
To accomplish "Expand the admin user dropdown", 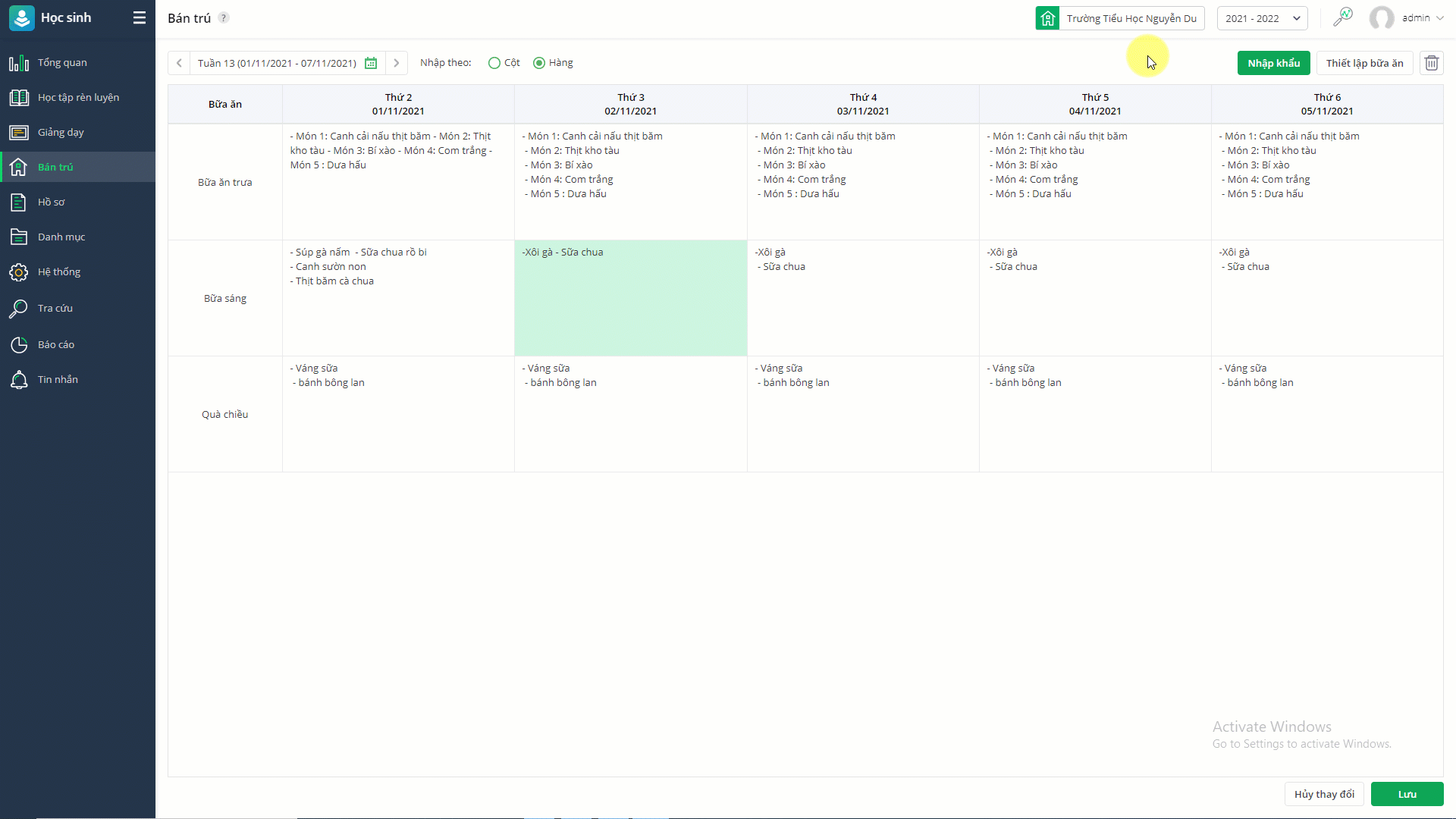I will (1439, 18).
